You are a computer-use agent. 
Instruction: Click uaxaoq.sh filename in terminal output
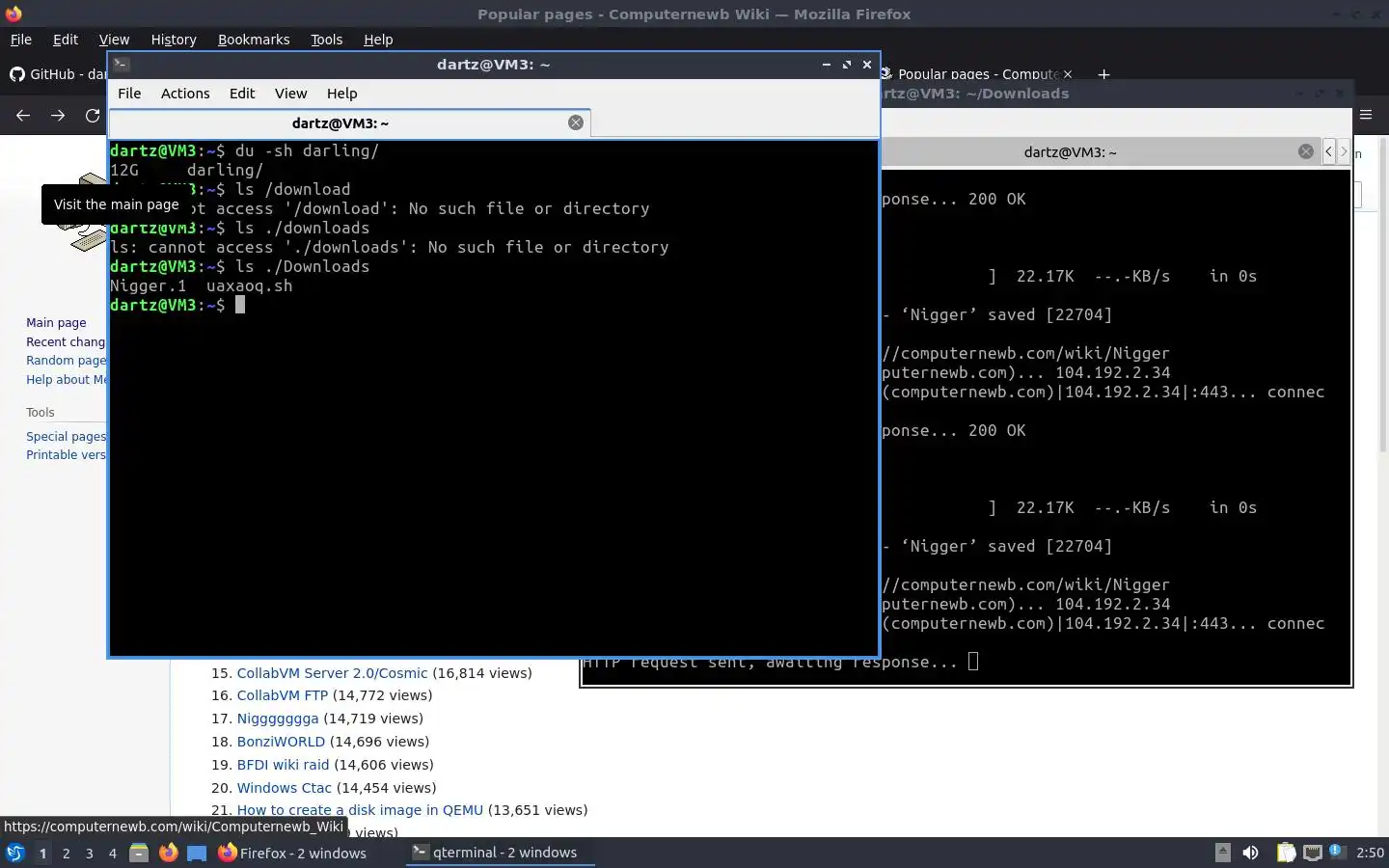click(x=249, y=285)
